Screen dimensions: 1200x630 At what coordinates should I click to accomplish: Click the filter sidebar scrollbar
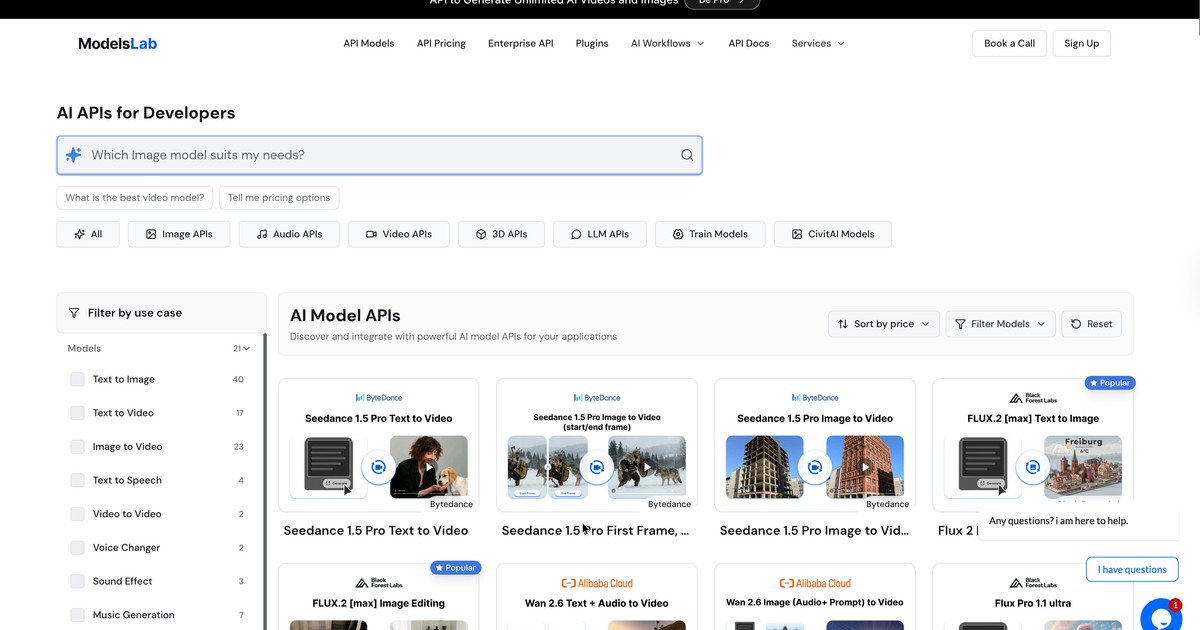tap(265, 480)
